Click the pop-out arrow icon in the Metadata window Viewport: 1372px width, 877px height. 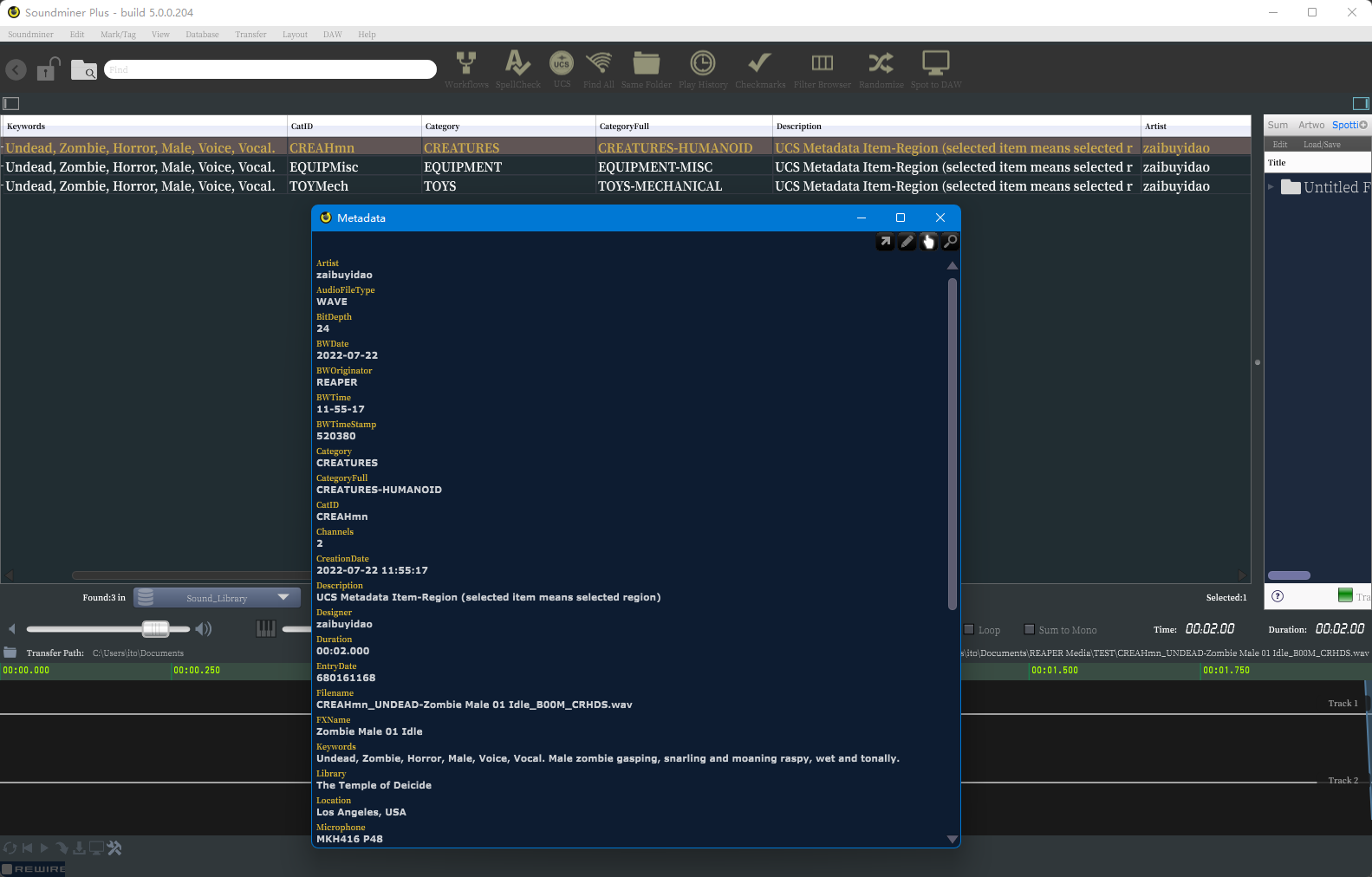point(885,242)
